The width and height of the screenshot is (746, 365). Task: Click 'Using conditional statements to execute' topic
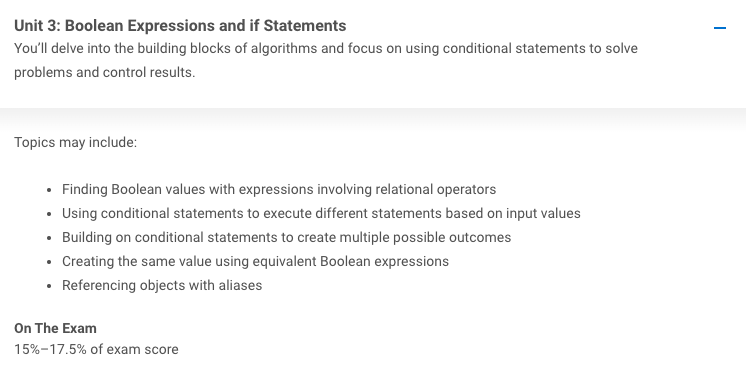(321, 213)
